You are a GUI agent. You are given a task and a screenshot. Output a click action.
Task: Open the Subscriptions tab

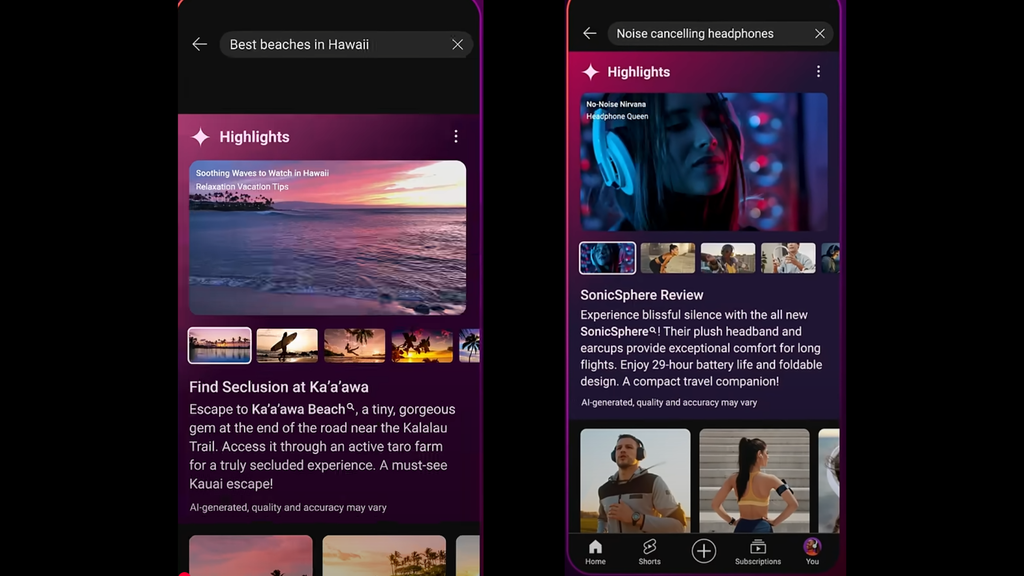point(758,552)
